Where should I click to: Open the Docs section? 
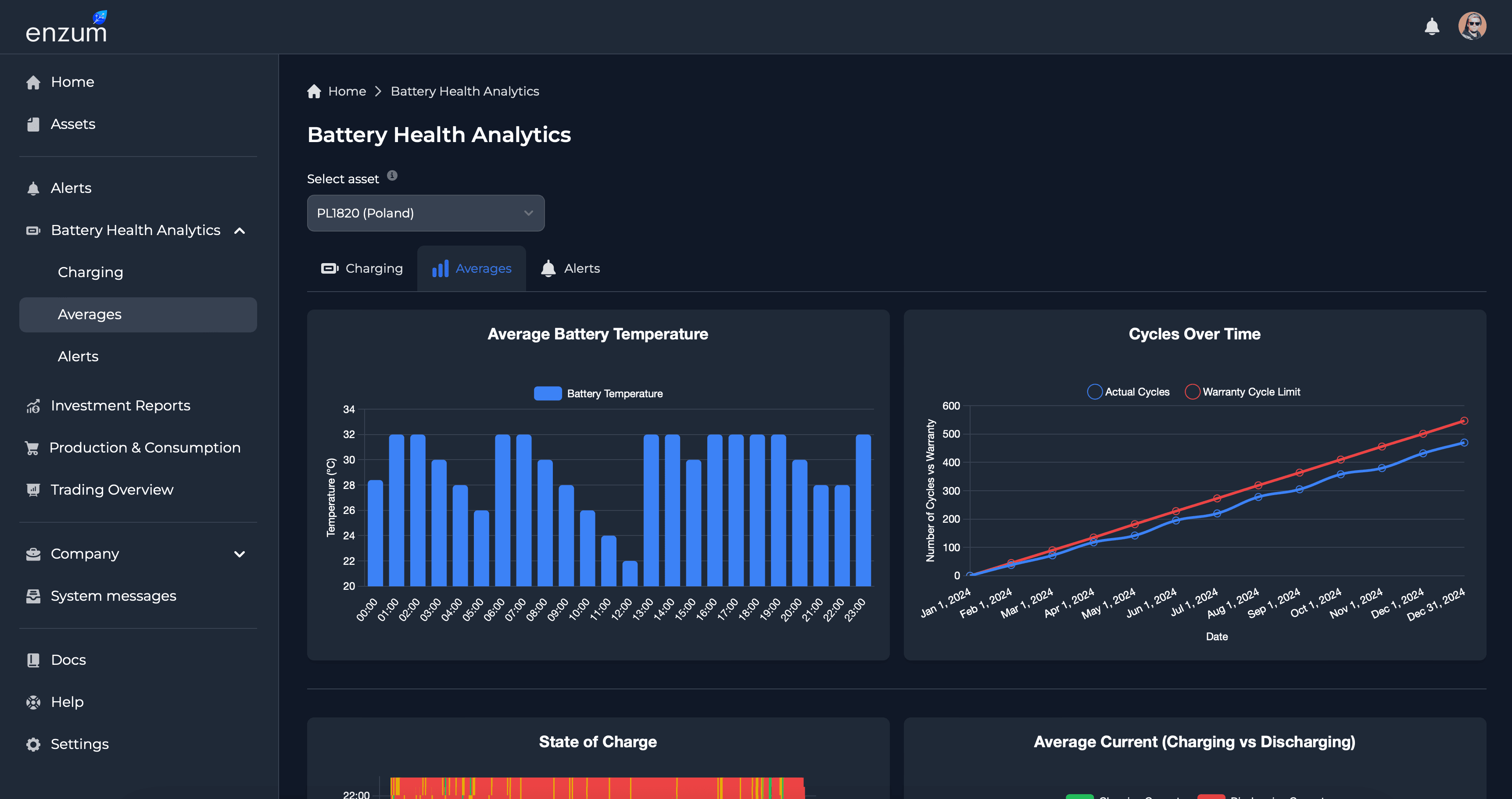68,660
